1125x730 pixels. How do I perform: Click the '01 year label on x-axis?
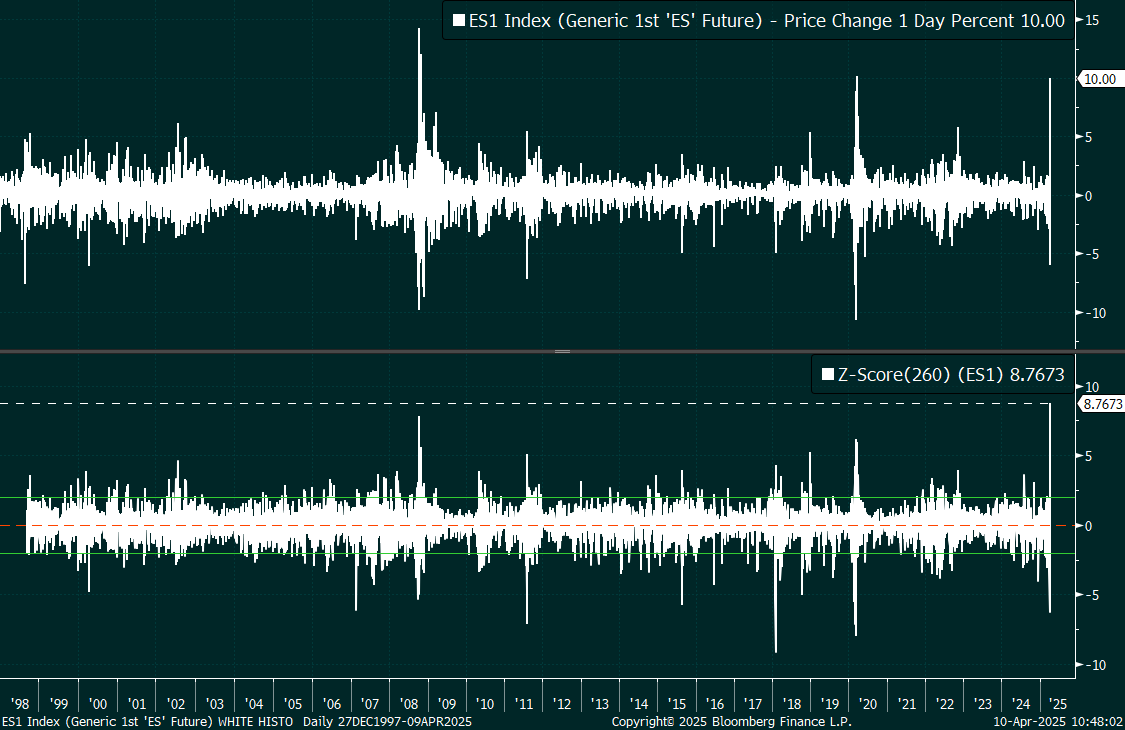tap(136, 704)
